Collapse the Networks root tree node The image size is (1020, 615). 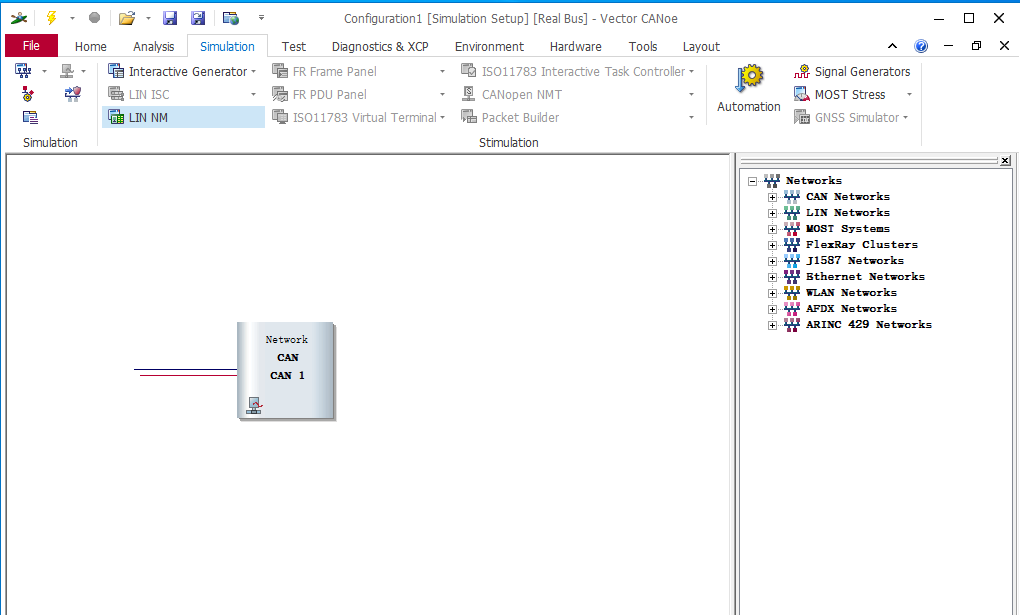click(x=753, y=181)
